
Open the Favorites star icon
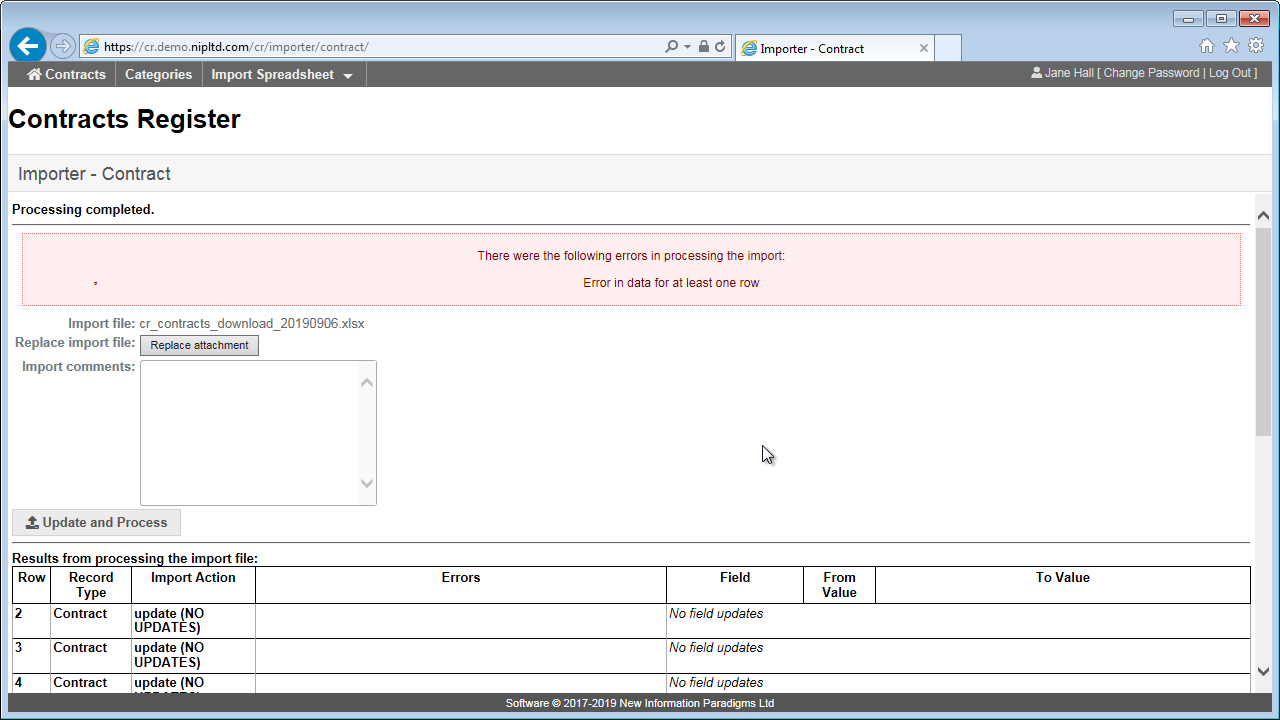click(1231, 46)
